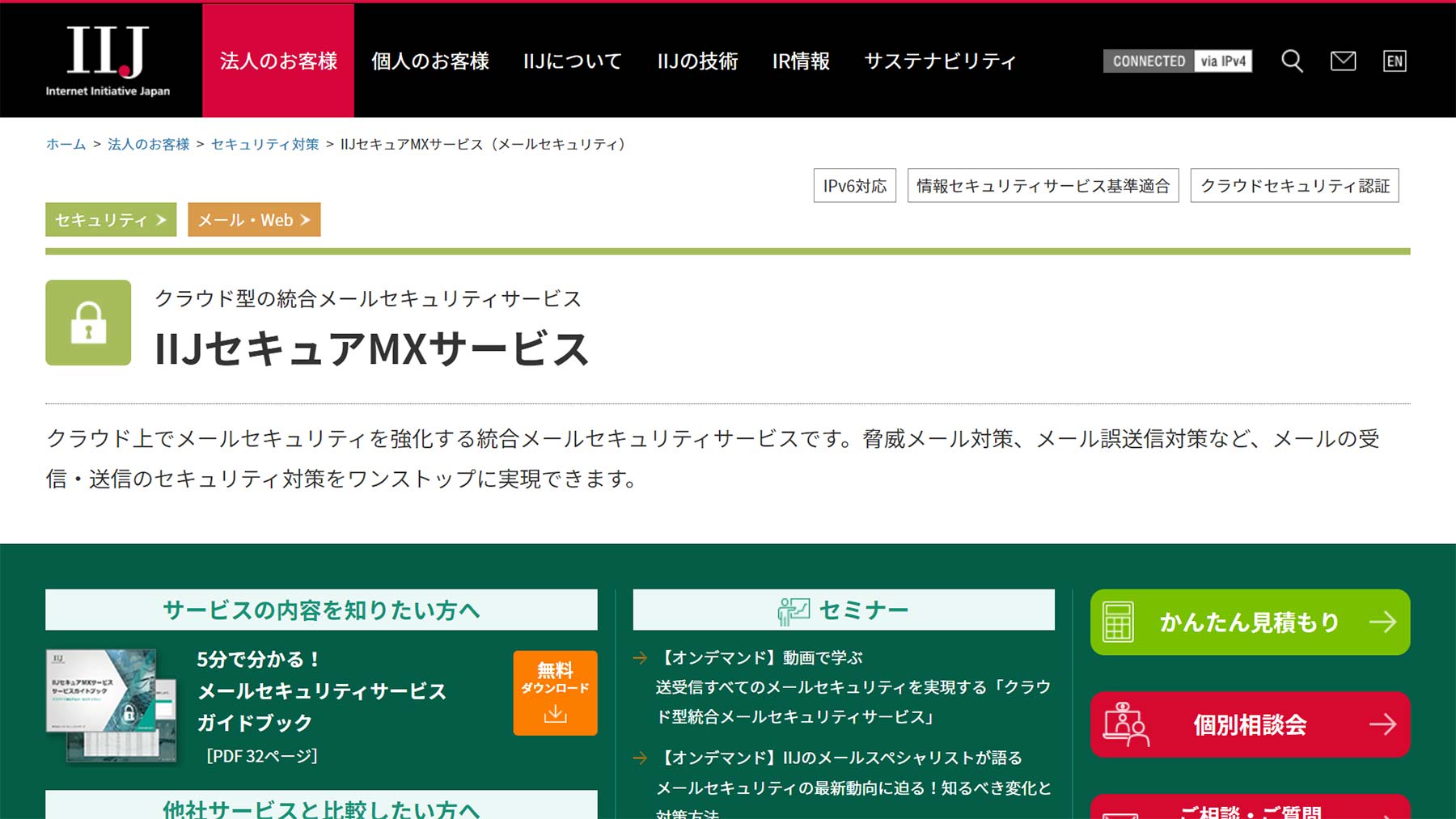The image size is (1456, 819).
Task: Click the consultation people icon on 個別相談会
Action: click(1126, 724)
